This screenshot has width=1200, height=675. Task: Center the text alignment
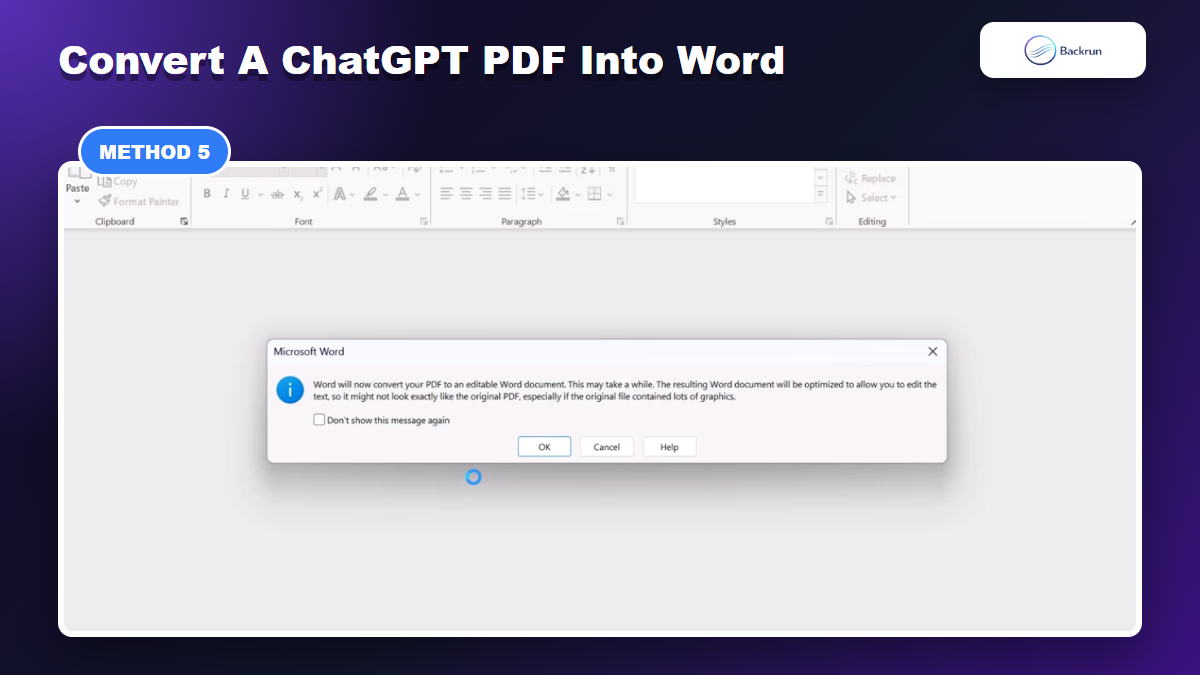466,194
